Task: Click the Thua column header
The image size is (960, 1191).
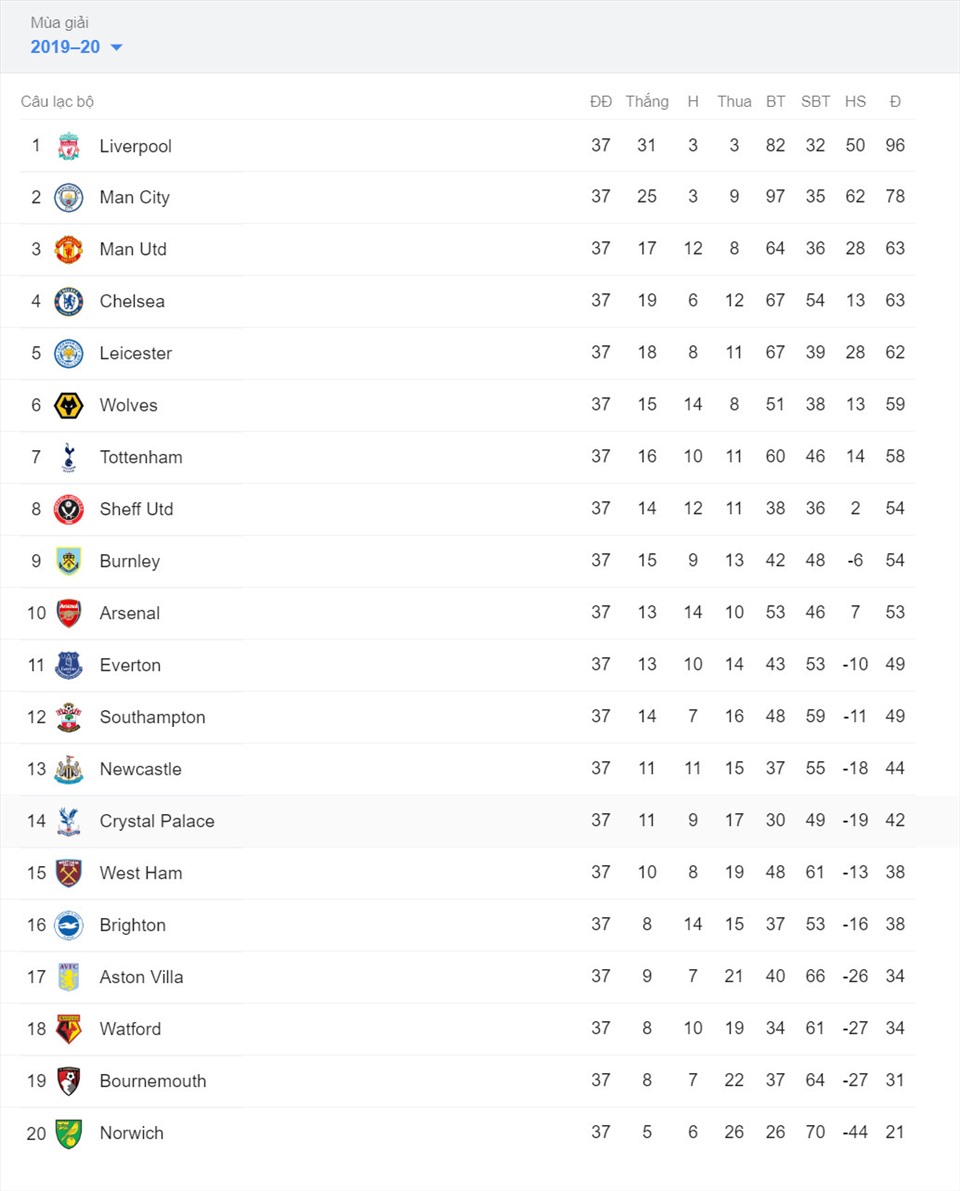Action: pyautogui.click(x=734, y=102)
